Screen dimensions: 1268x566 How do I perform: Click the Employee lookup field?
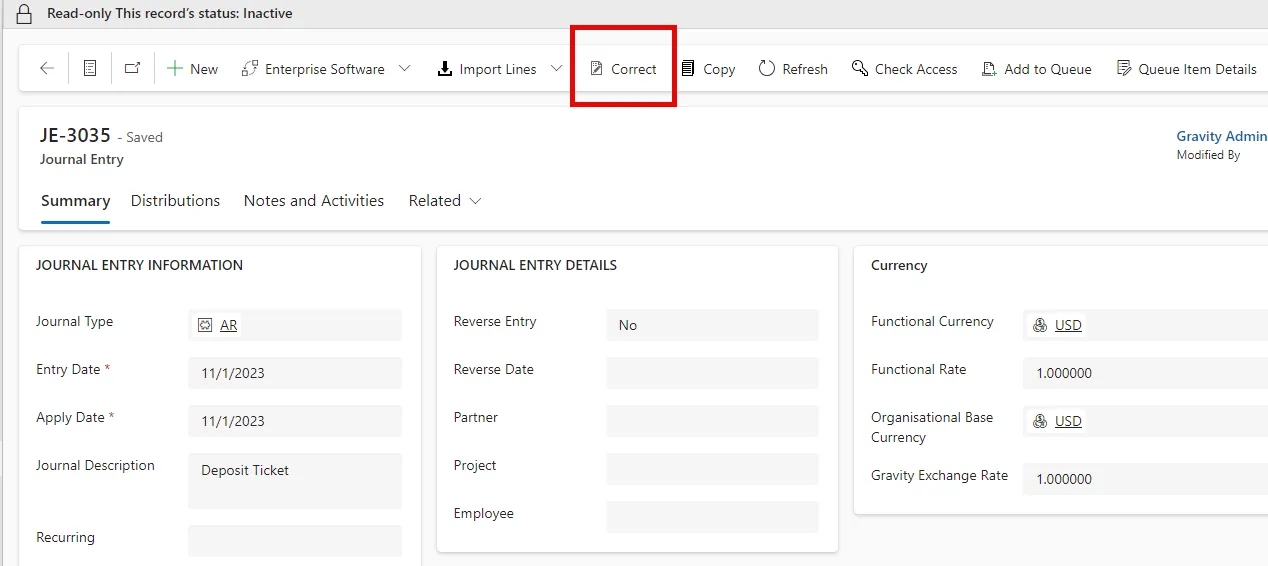click(712, 517)
